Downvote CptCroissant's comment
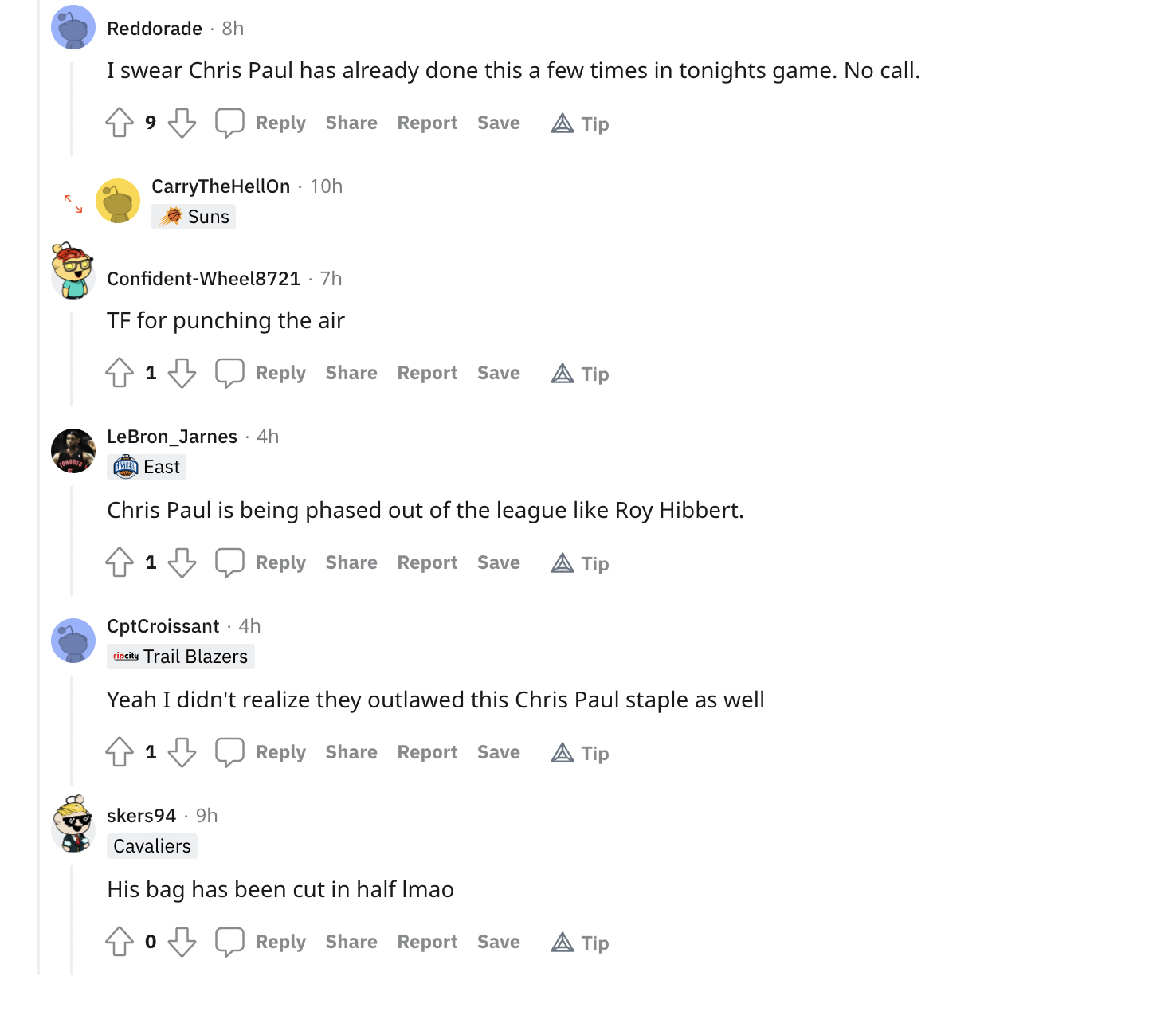This screenshot has height=1023, width=1176. coord(182,752)
